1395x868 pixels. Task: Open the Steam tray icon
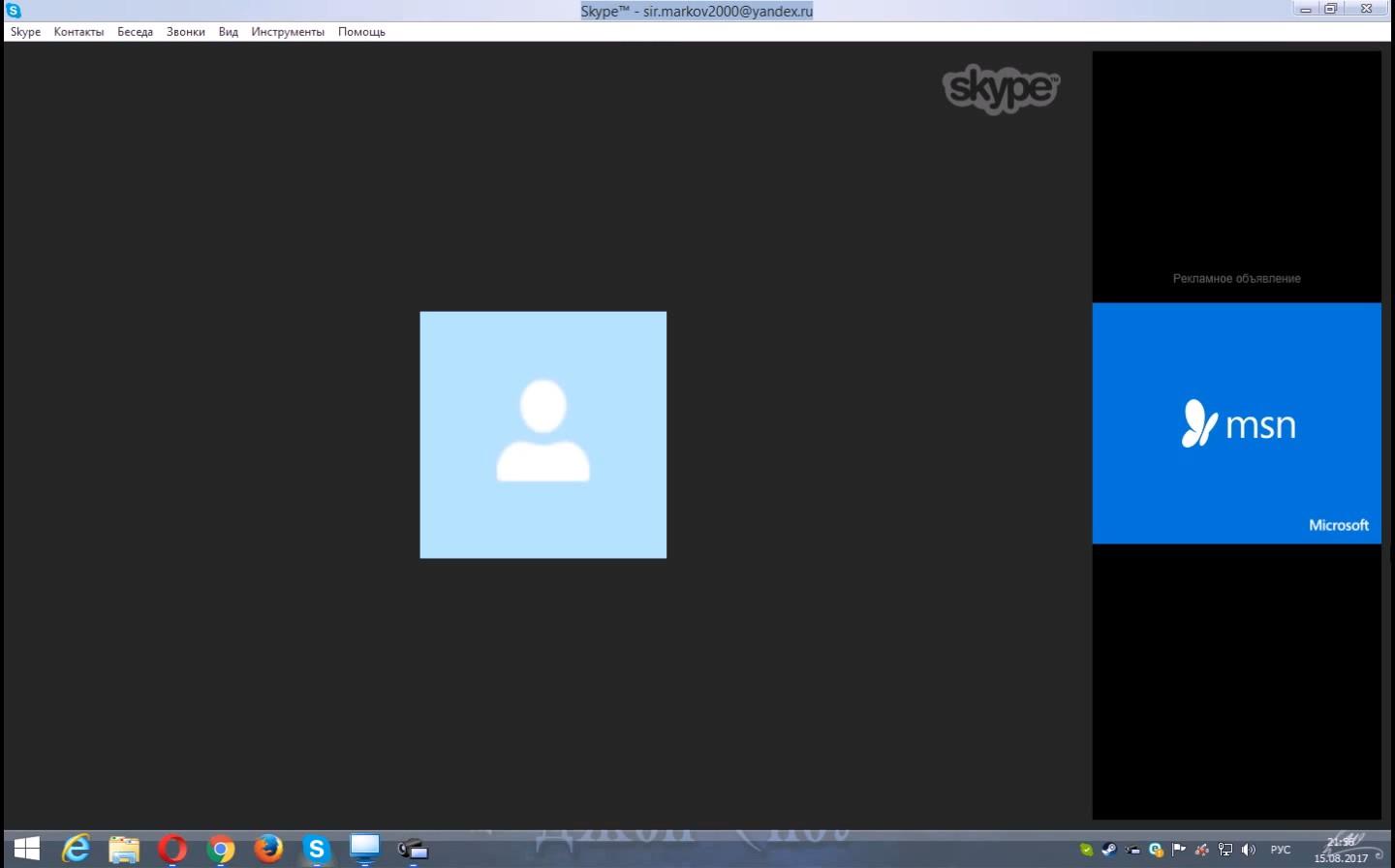pos(1109,850)
